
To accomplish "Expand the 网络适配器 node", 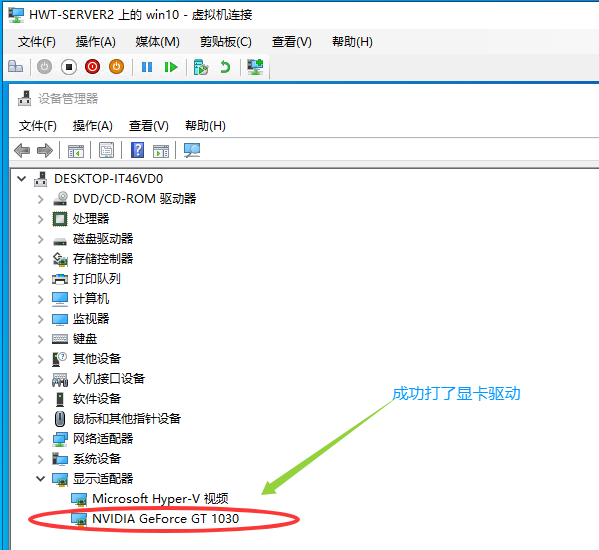I will coord(40,439).
